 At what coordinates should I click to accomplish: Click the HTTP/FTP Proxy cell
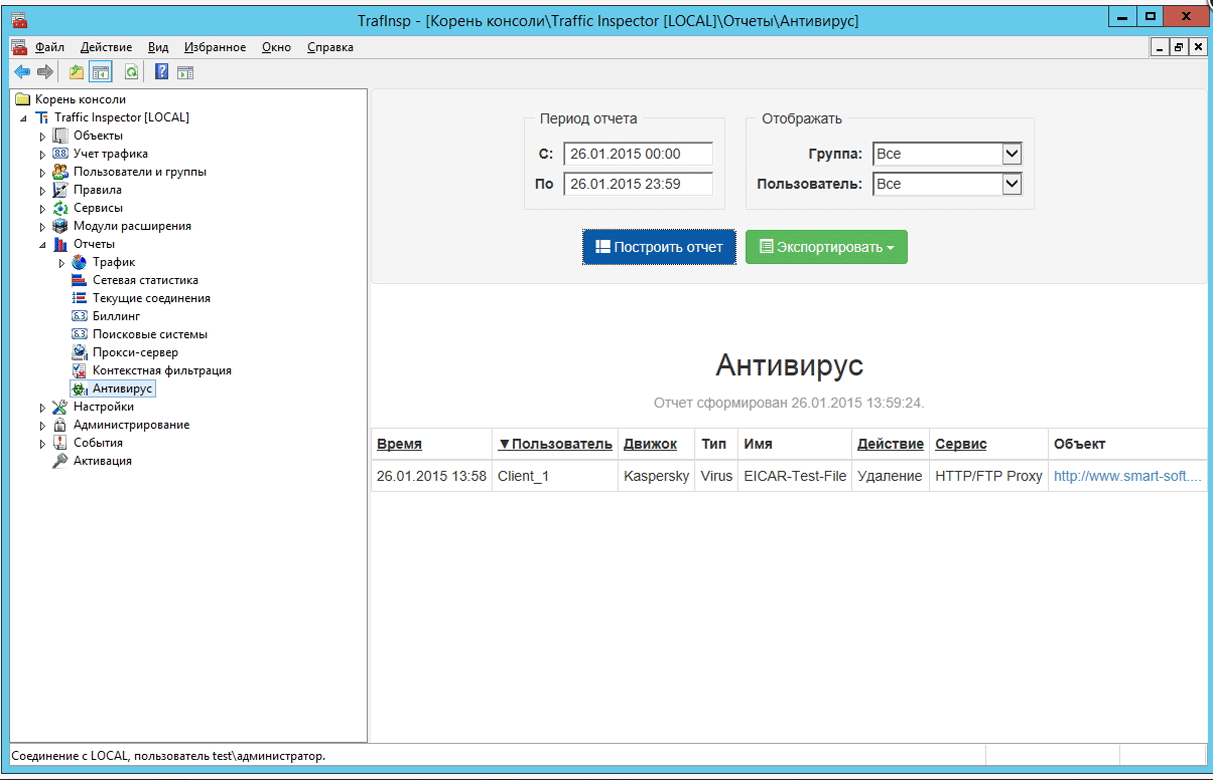[x=989, y=476]
